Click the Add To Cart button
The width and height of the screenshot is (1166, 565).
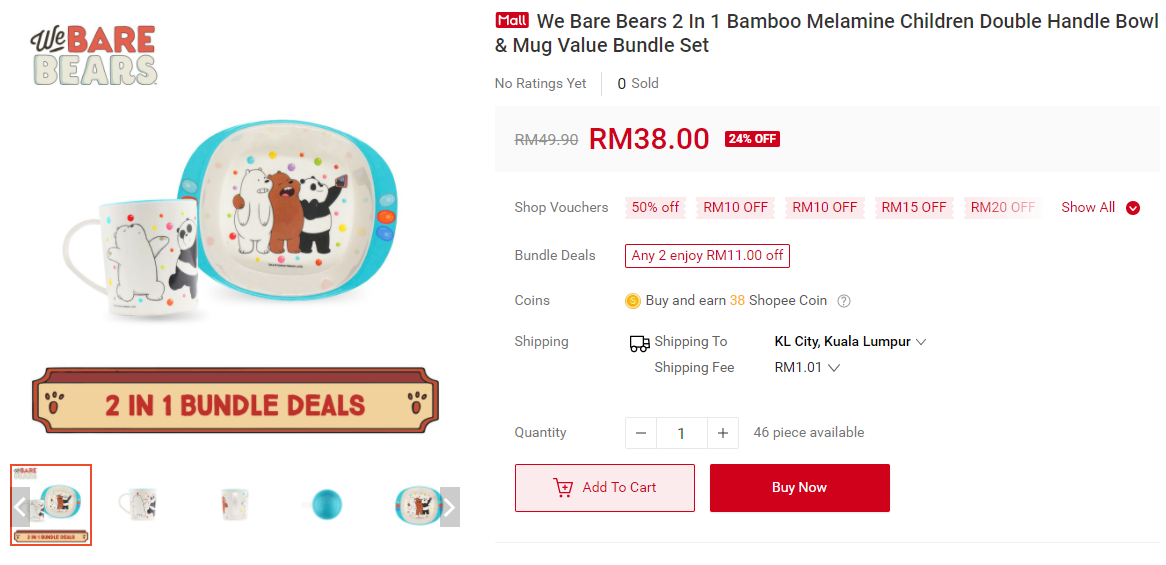click(x=604, y=488)
